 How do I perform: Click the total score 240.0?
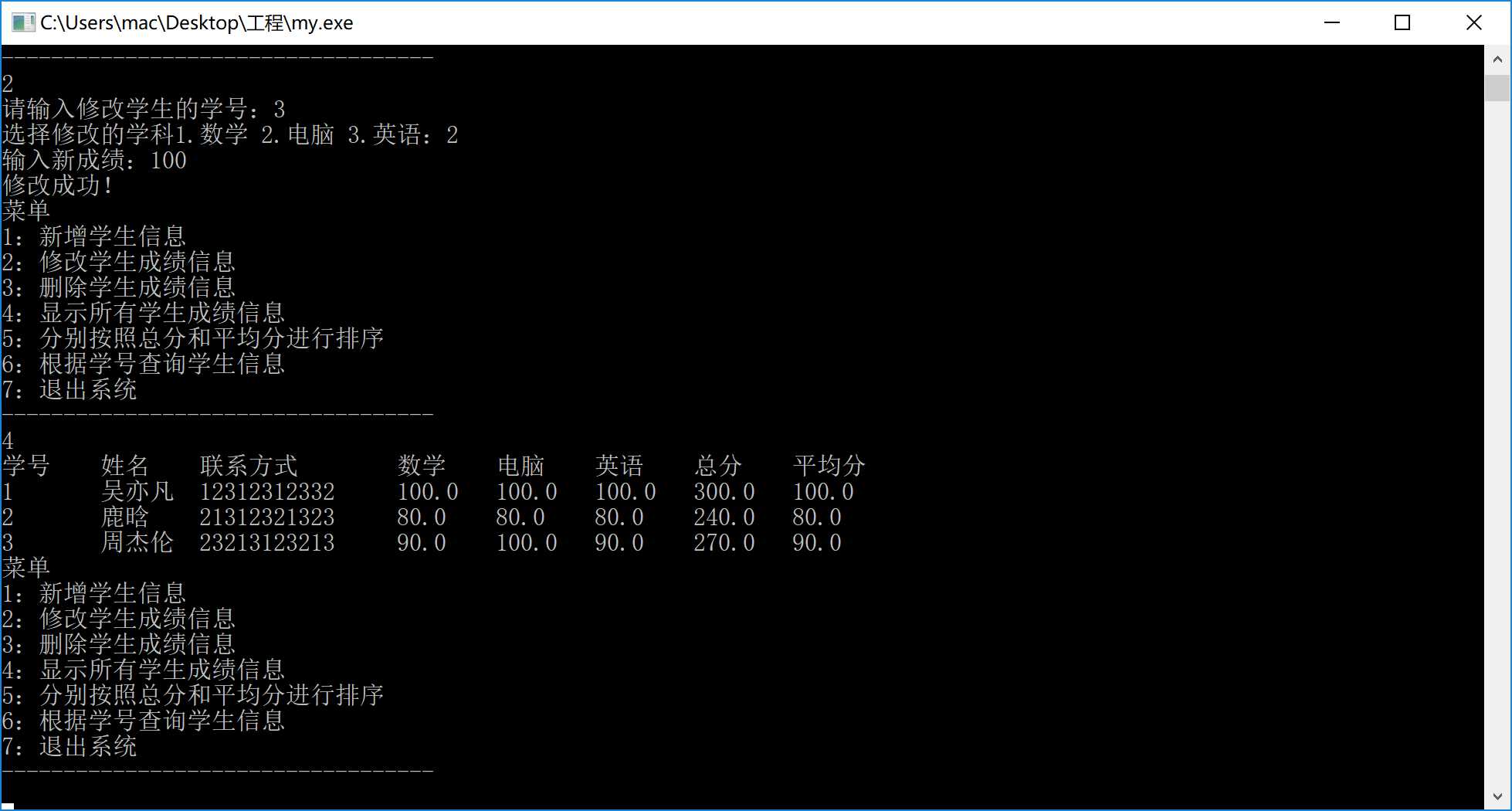coord(724,517)
